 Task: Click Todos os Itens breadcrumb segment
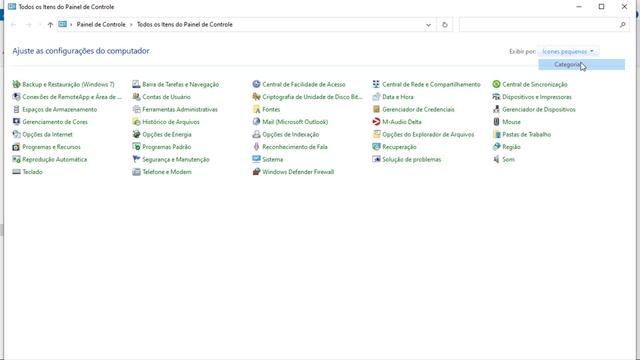tap(184, 24)
